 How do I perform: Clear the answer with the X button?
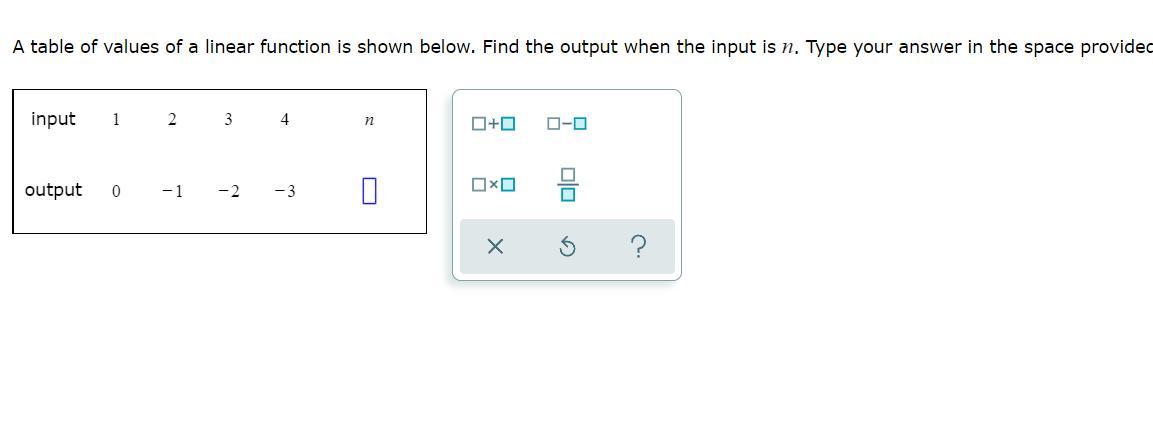coord(494,247)
